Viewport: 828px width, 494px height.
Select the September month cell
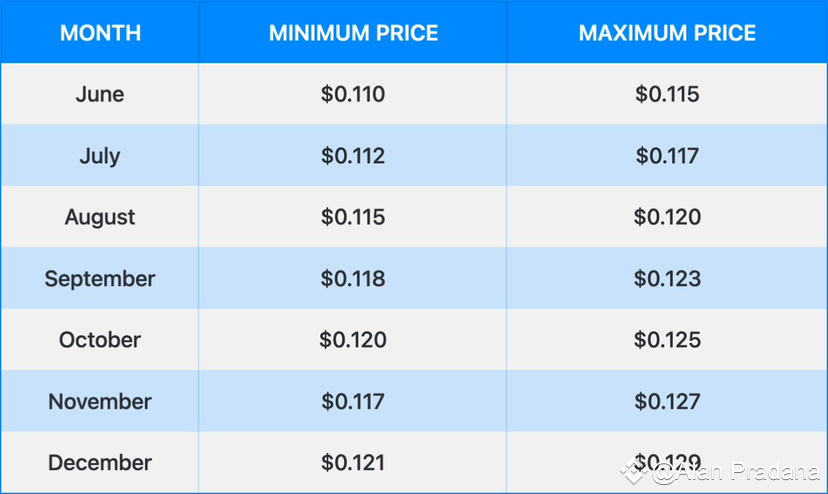100,279
